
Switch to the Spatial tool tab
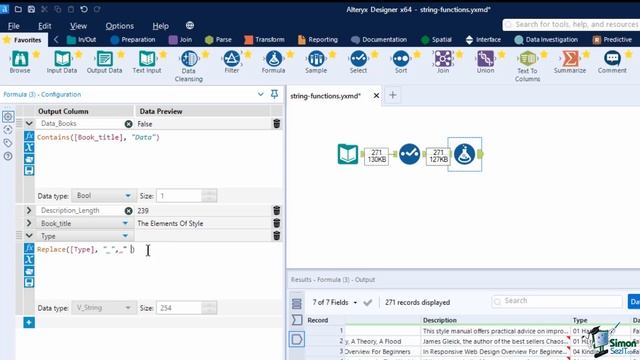click(436, 40)
